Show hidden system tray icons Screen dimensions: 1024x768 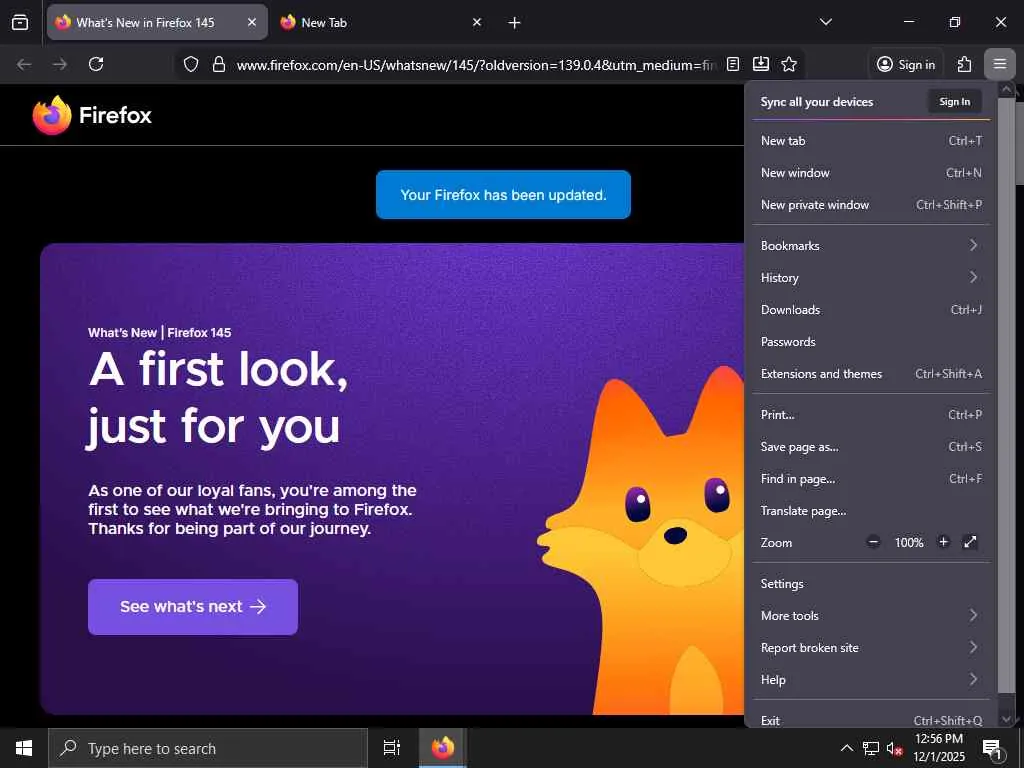pos(846,748)
